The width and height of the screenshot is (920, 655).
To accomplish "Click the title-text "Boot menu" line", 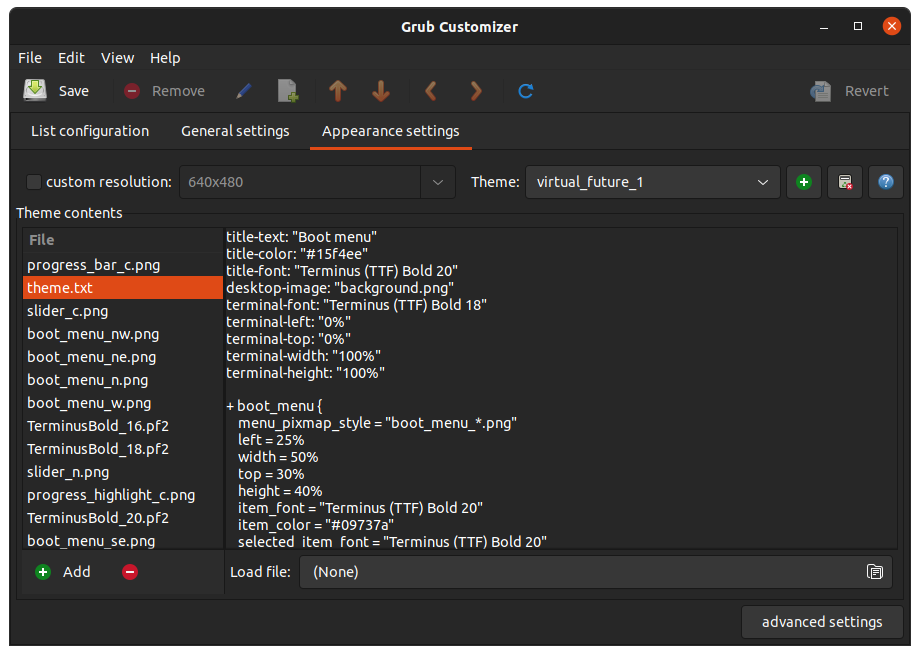I will pyautogui.click(x=302, y=237).
